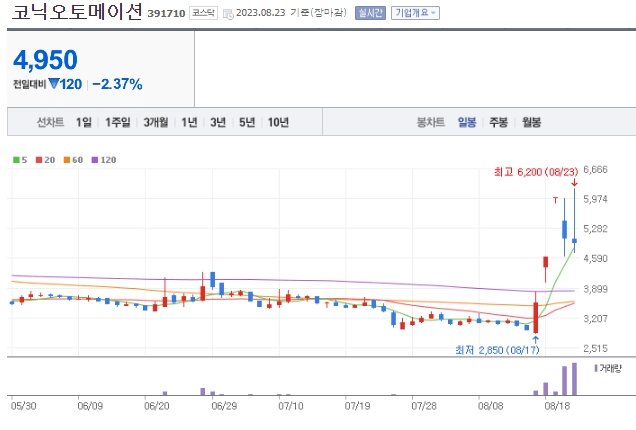
Task: Click the 코스닥 market badge
Action: click(203, 13)
